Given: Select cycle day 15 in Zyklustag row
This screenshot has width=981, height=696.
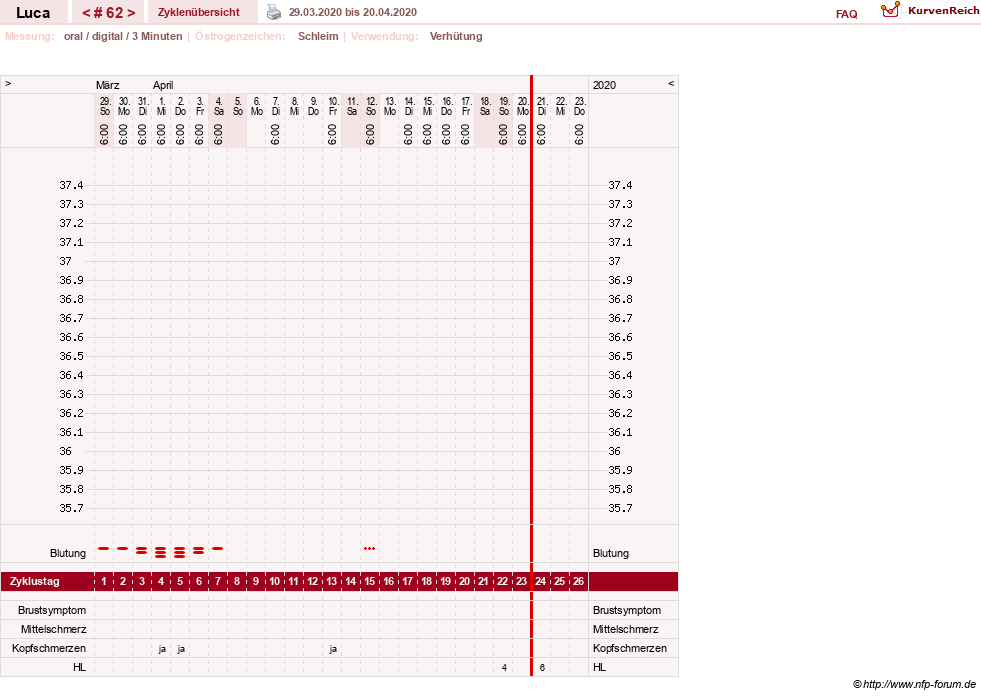Looking at the screenshot, I should pyautogui.click(x=370, y=581).
